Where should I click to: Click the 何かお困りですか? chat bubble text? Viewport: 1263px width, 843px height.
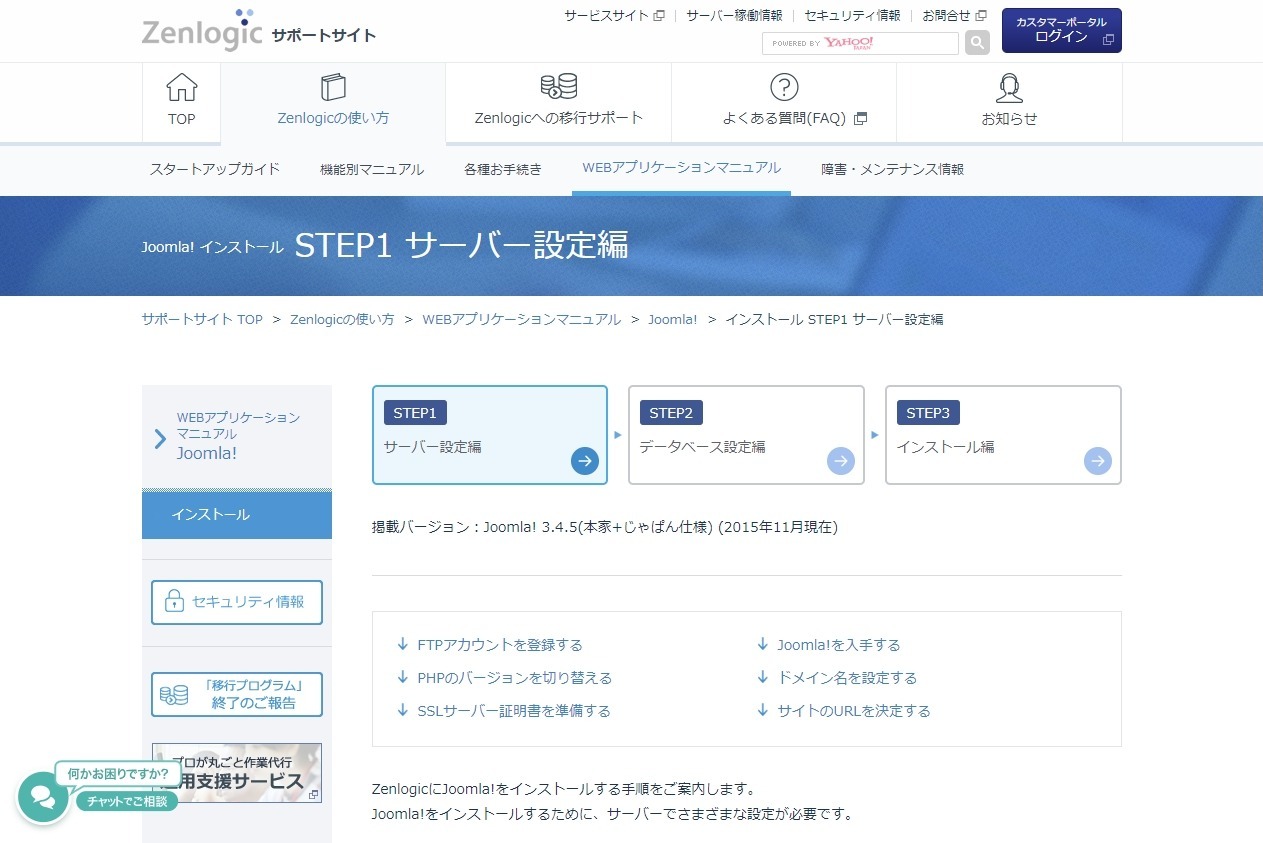pyautogui.click(x=119, y=773)
